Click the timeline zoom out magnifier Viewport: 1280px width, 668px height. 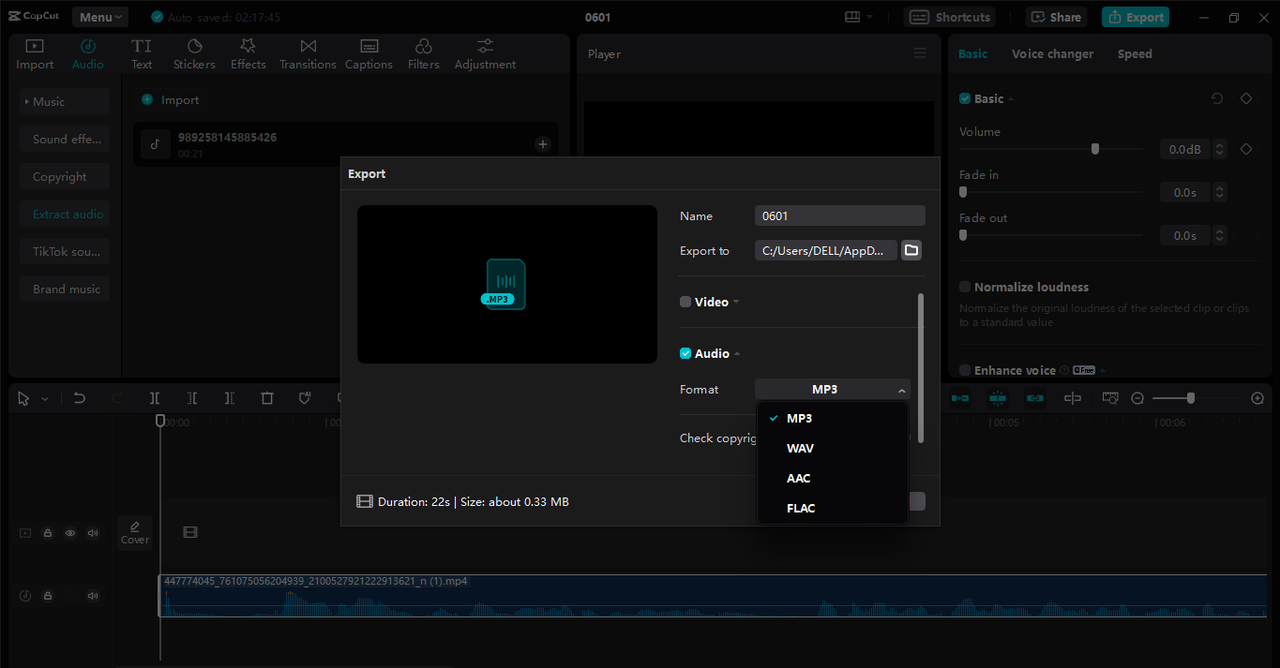pos(1137,398)
